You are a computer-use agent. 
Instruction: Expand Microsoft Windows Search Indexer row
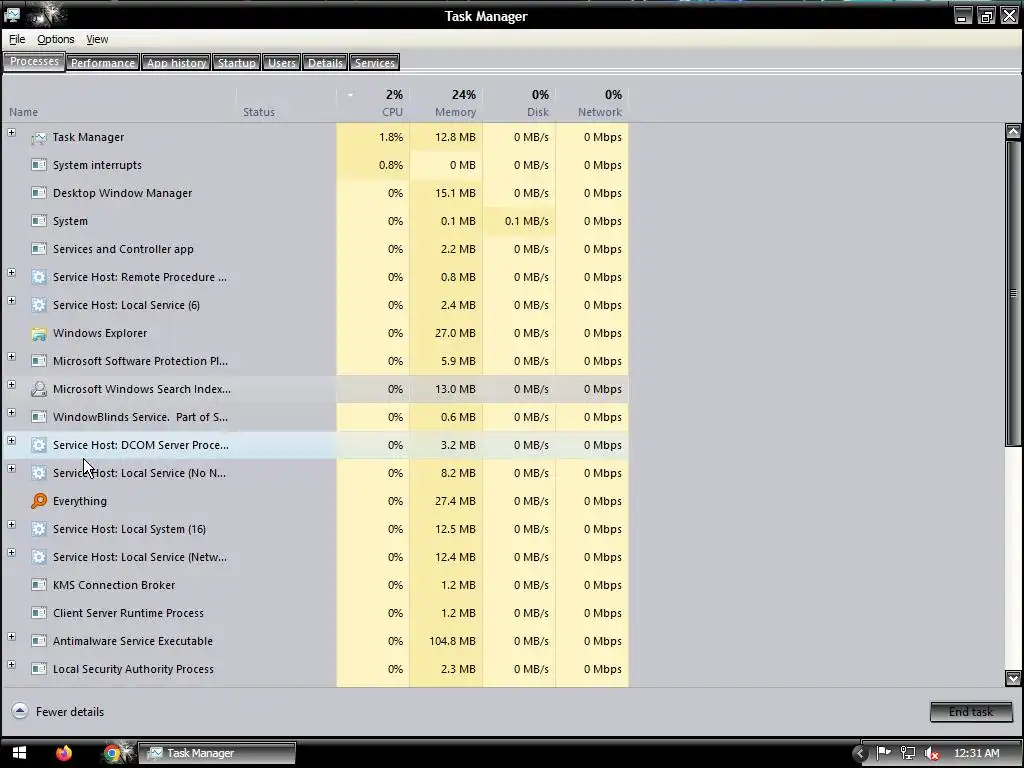pyautogui.click(x=11, y=385)
